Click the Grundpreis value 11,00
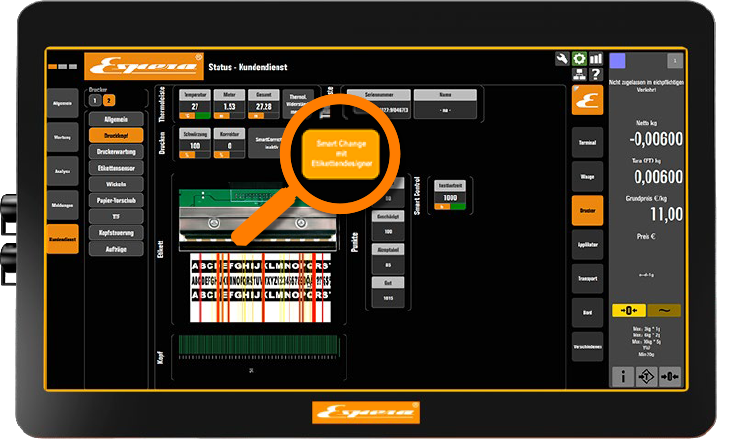This screenshot has height=440, width=730. click(x=666, y=214)
